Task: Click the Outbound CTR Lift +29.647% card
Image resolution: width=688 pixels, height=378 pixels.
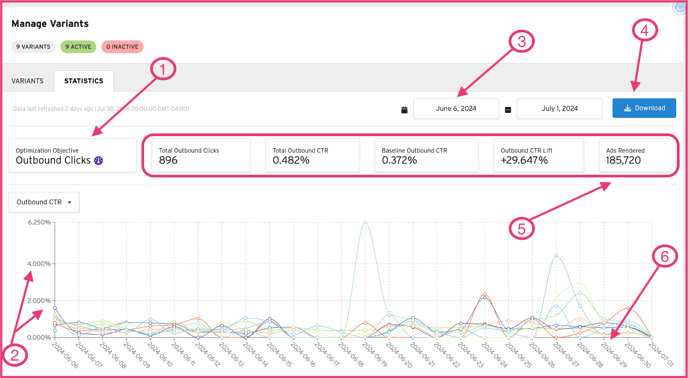Action: click(x=539, y=155)
